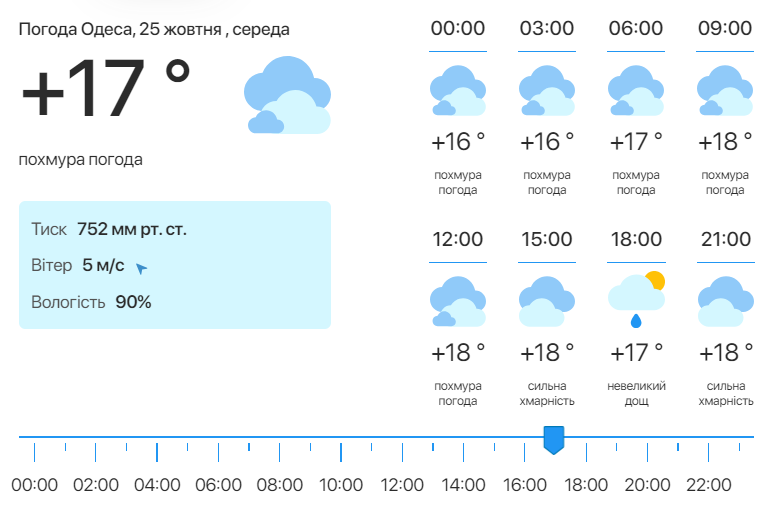The width and height of the screenshot is (771, 514).
Task: Click the 22:00 label on the timeline
Action: pyautogui.click(x=708, y=485)
